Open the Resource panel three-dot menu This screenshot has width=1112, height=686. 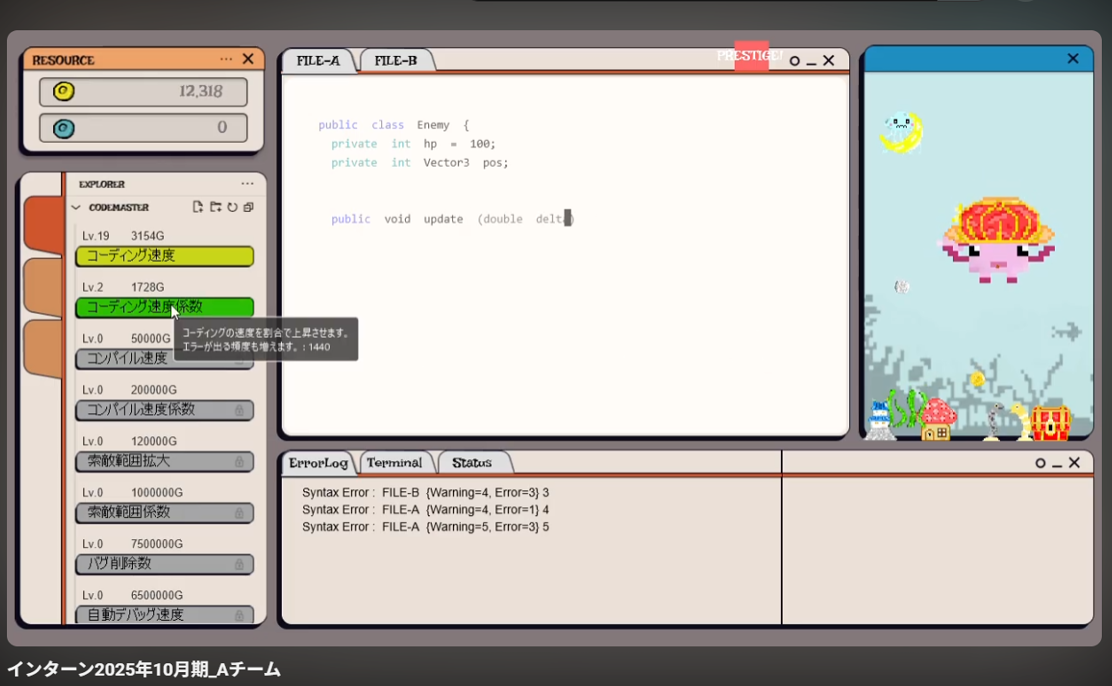coord(226,60)
